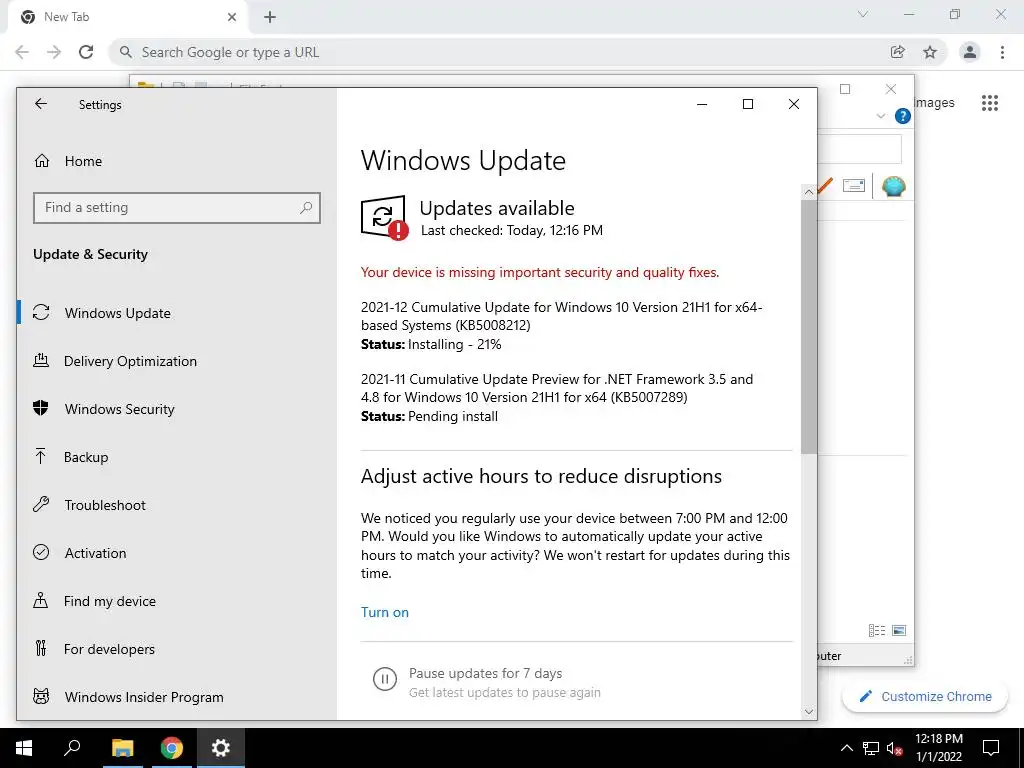The height and width of the screenshot is (768, 1024).
Task: Click the Settings scrollbar down arrow
Action: coord(808,712)
